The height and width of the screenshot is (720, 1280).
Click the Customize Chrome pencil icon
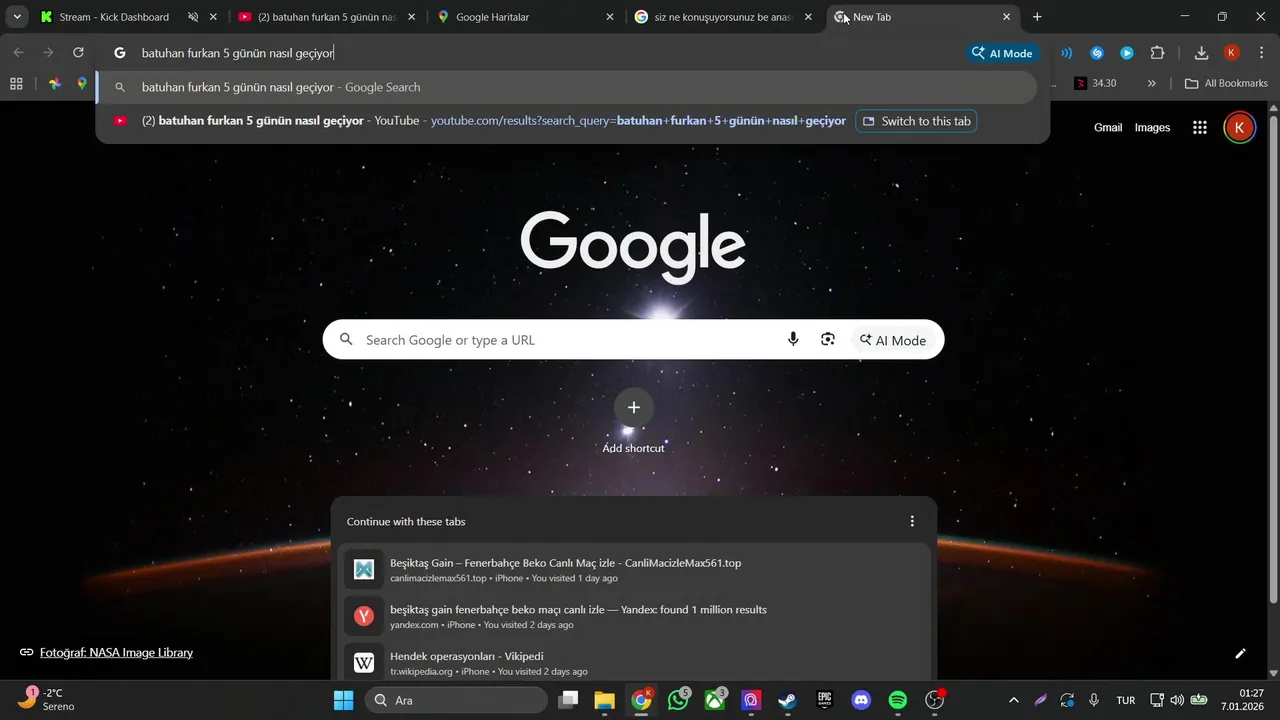coord(1240,653)
